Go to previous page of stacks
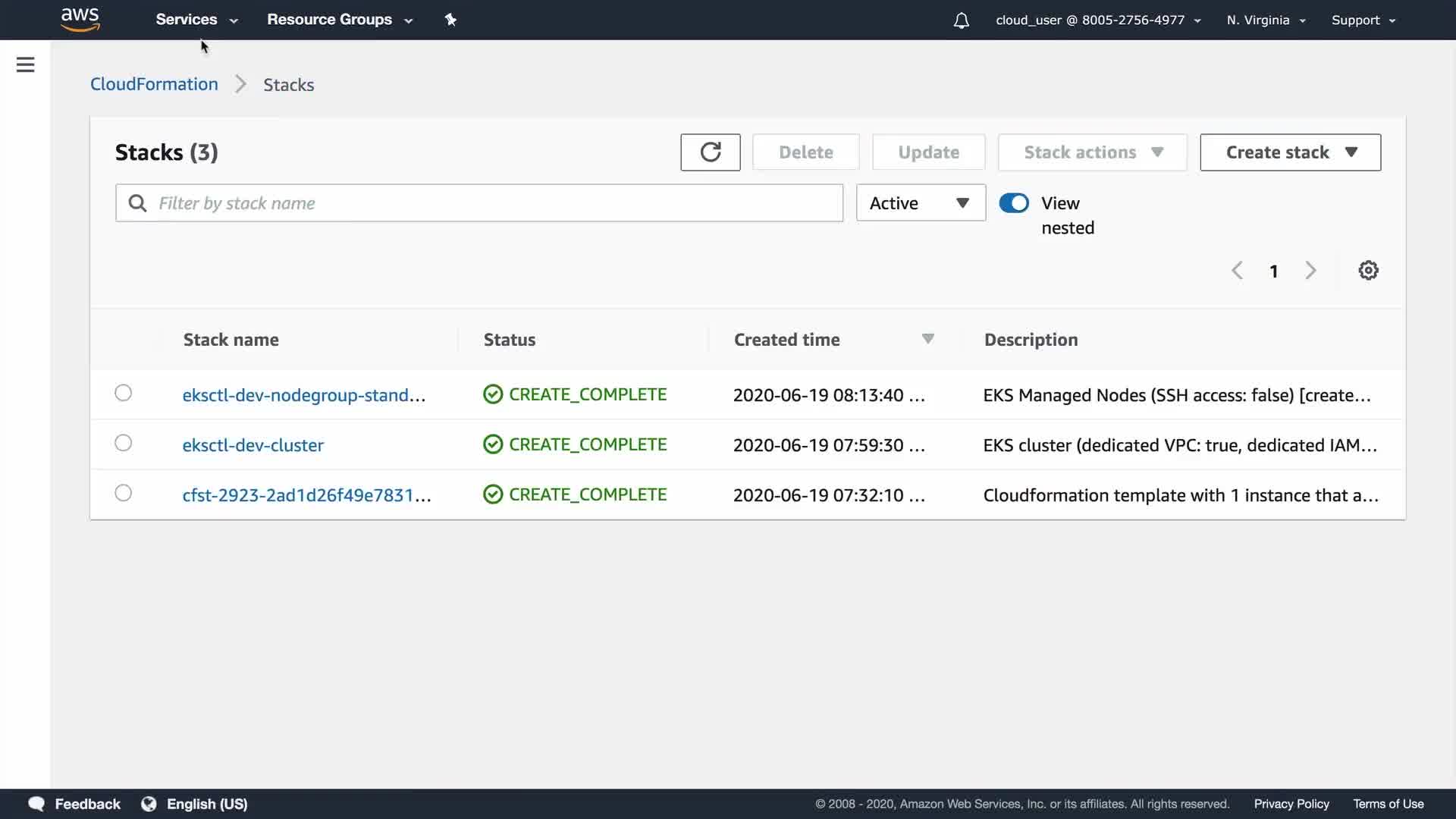Image resolution: width=1456 pixels, height=819 pixels. pos(1237,271)
